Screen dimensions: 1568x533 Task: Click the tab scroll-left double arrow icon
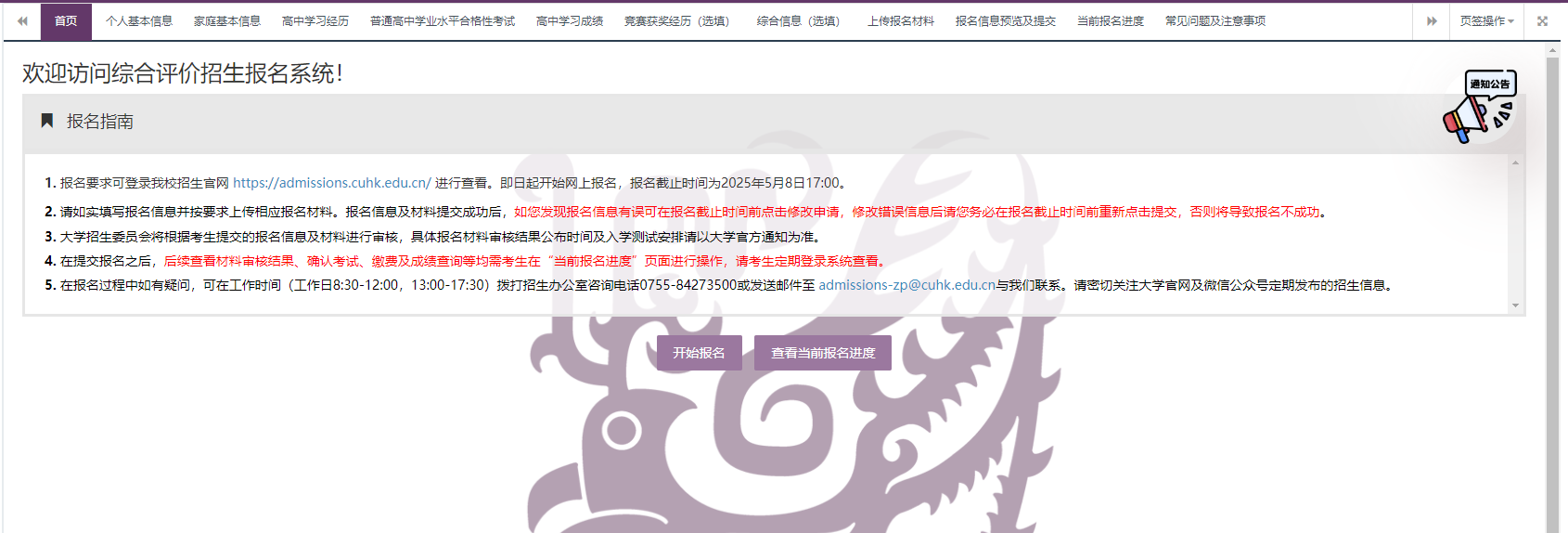click(22, 21)
